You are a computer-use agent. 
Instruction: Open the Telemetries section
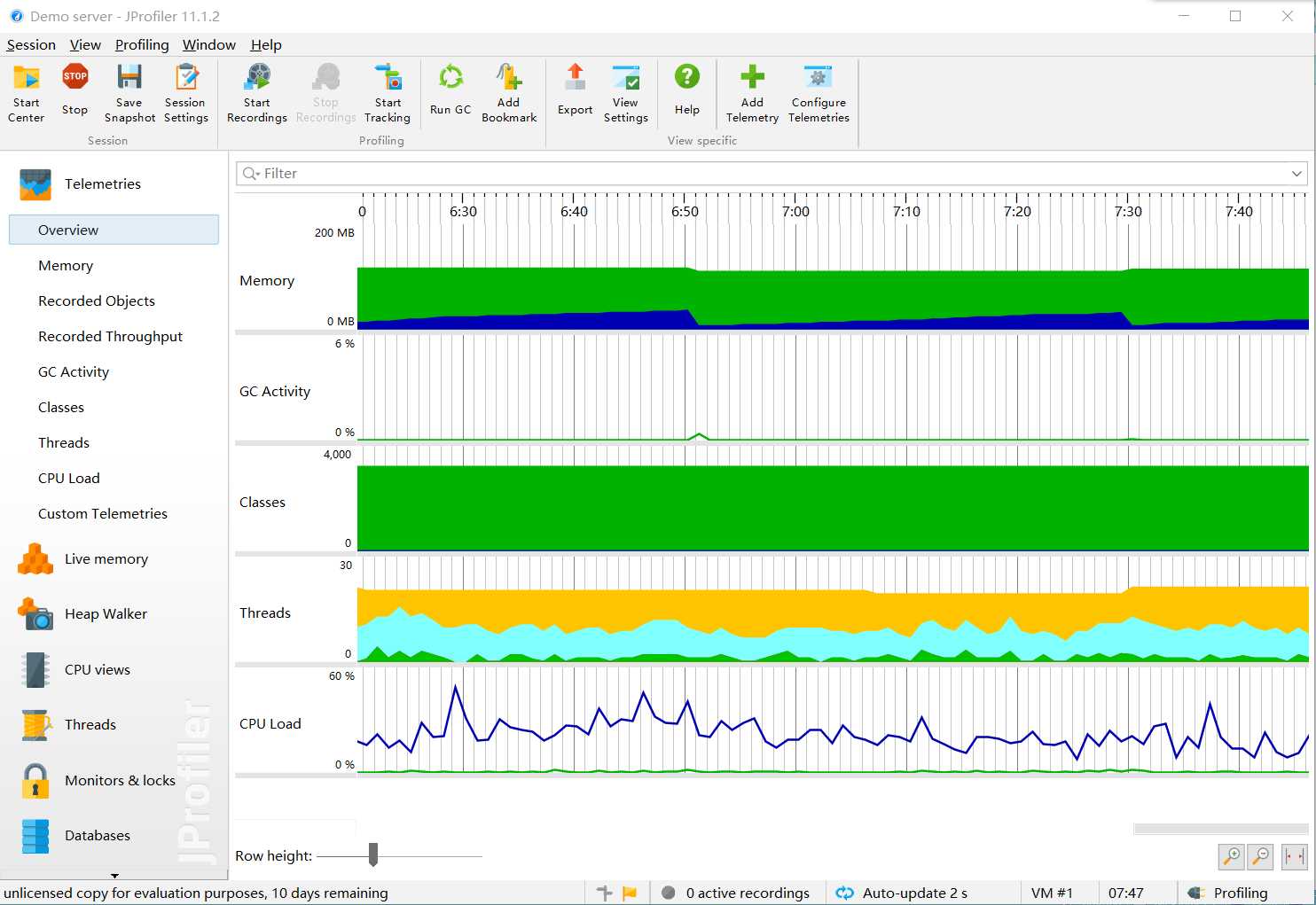[x=103, y=184]
